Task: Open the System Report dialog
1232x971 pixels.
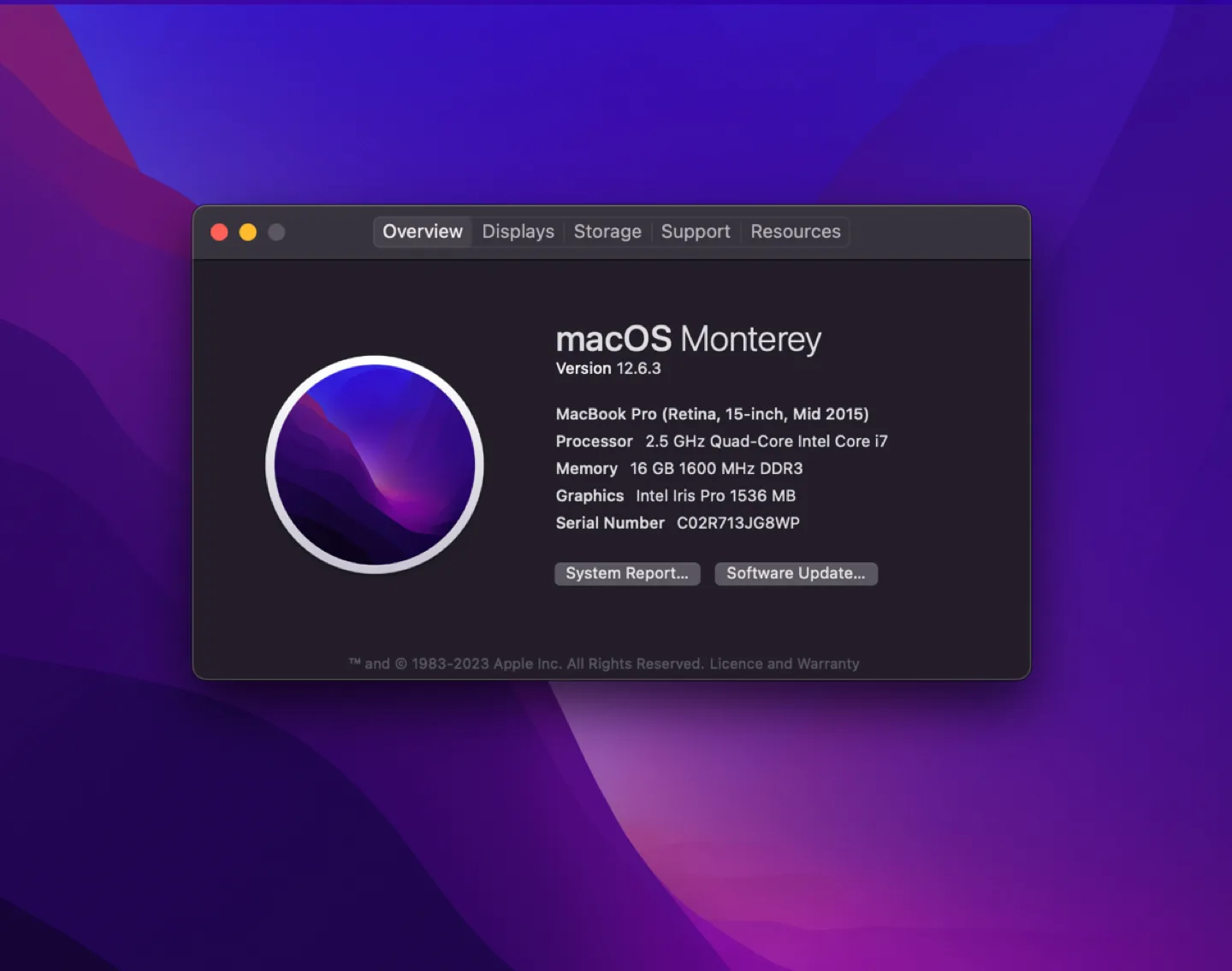Action: tap(627, 573)
